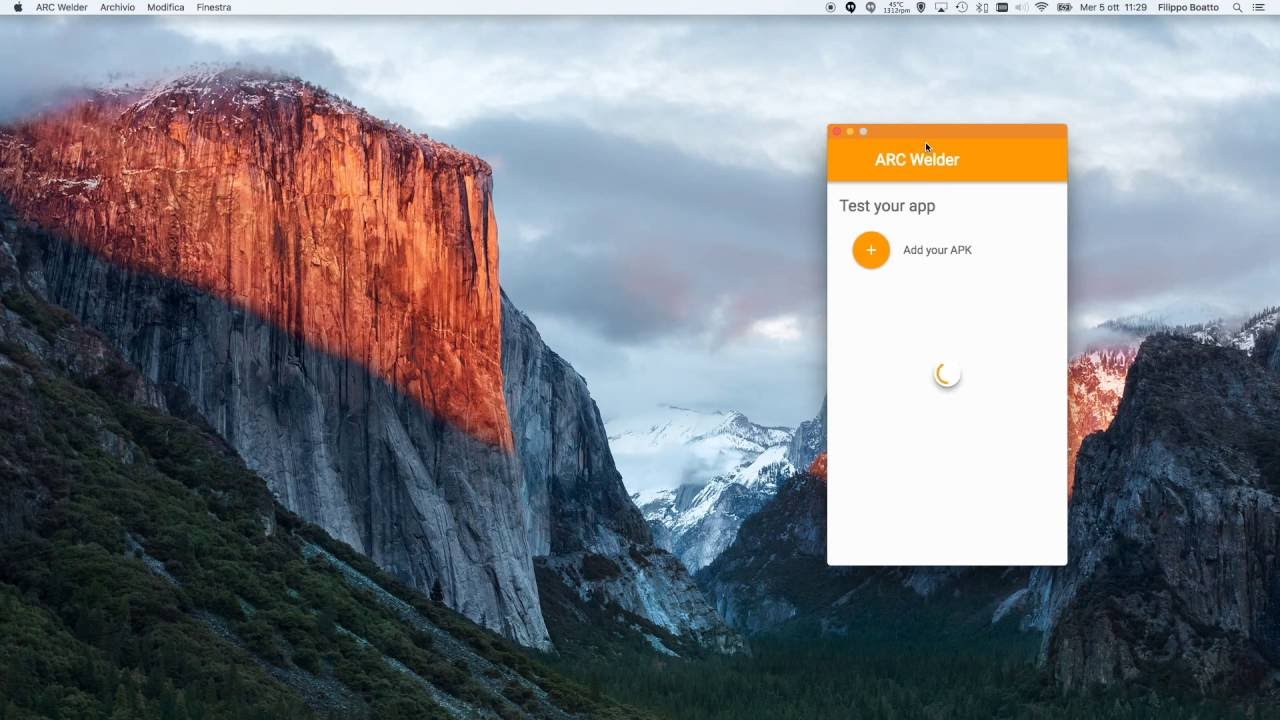1280x720 pixels.
Task: Close the ARC Welder window
Action: [x=837, y=131]
